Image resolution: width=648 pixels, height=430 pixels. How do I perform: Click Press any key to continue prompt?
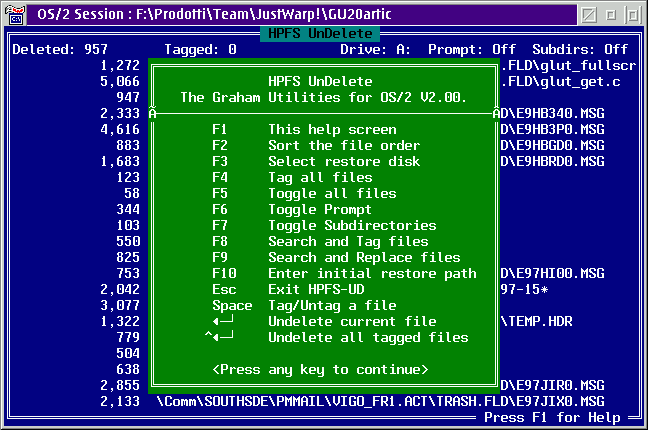click(x=320, y=369)
